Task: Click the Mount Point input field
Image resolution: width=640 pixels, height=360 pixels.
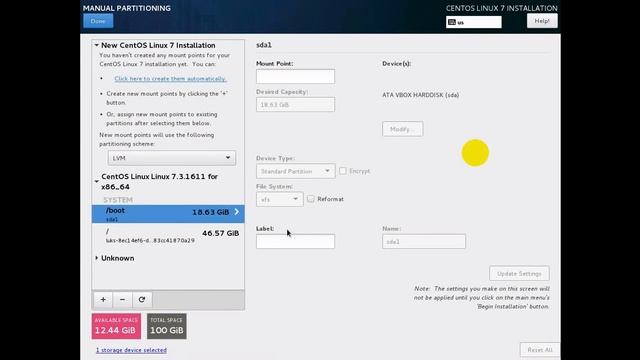Action: 296,76
